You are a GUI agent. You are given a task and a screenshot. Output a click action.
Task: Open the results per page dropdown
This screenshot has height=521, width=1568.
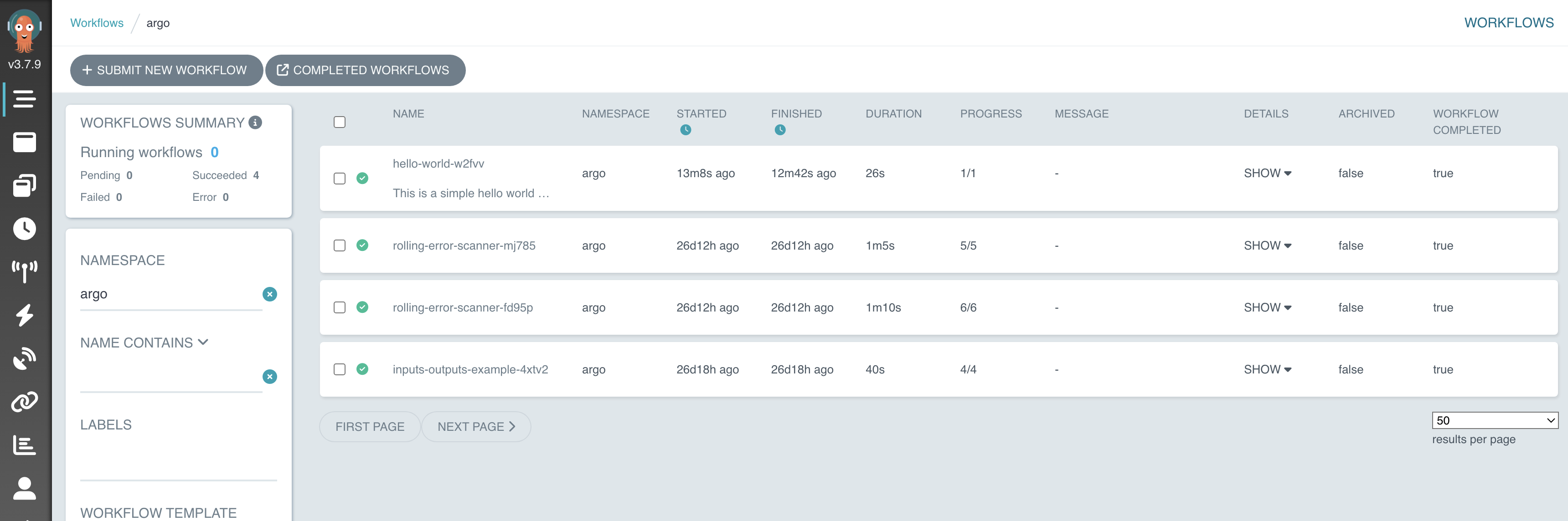(1494, 420)
